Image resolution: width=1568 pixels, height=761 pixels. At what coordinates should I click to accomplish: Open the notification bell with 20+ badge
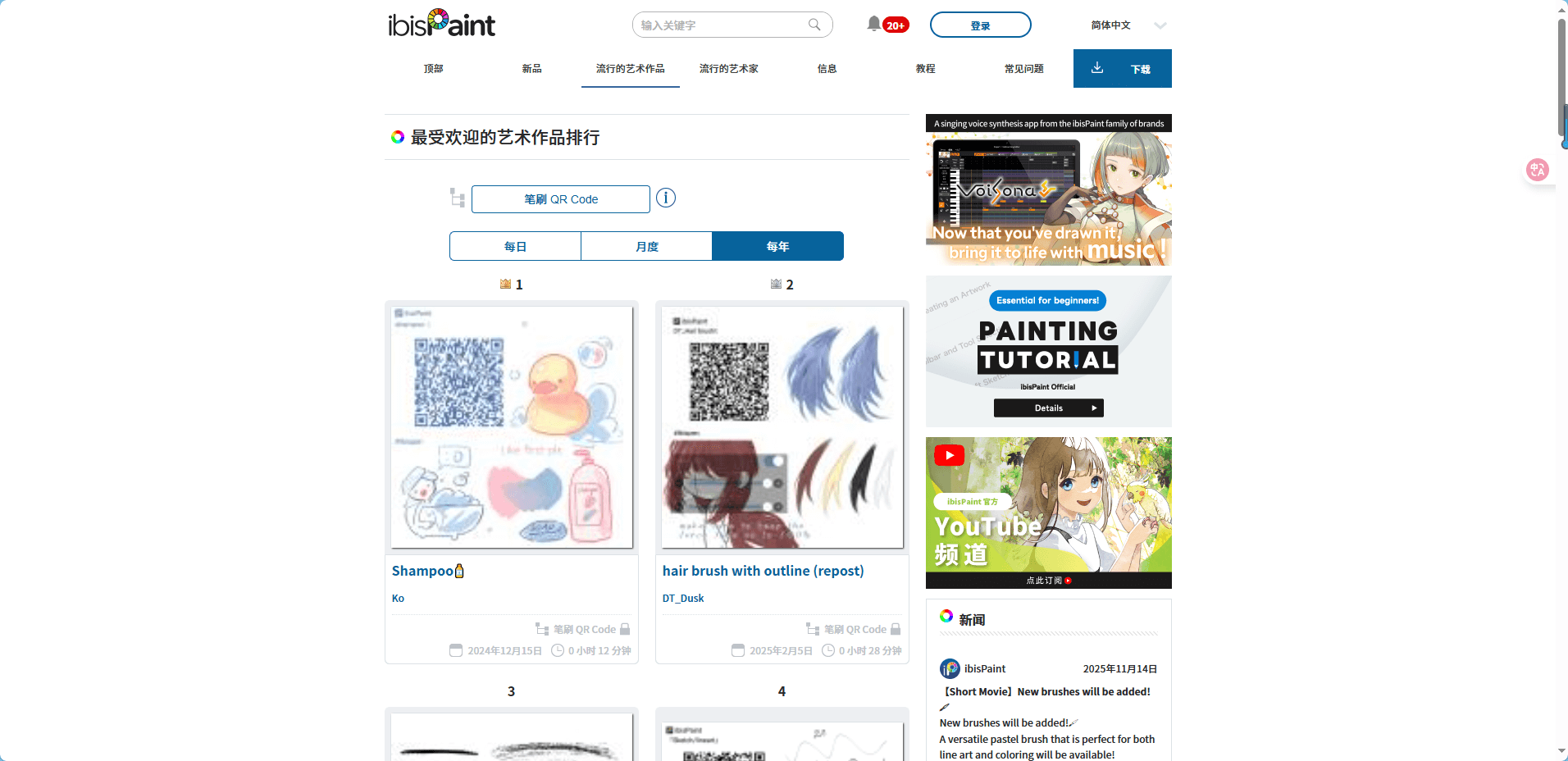(873, 24)
